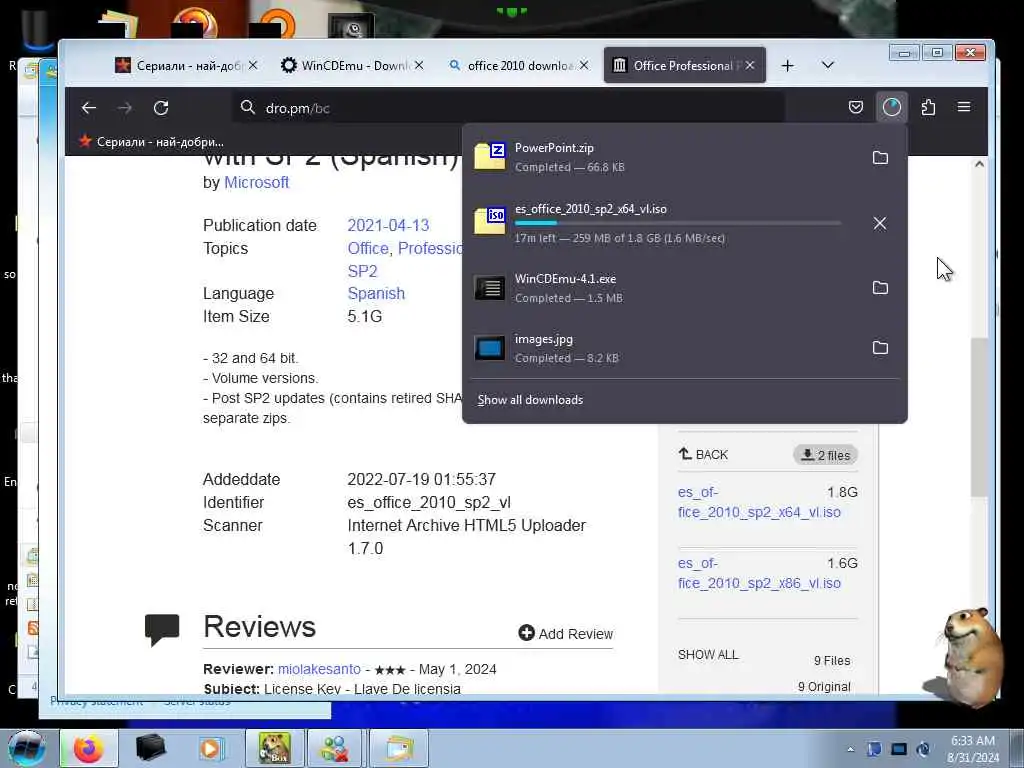Close the Office Professional tab
This screenshot has width=1024, height=768.
point(750,65)
